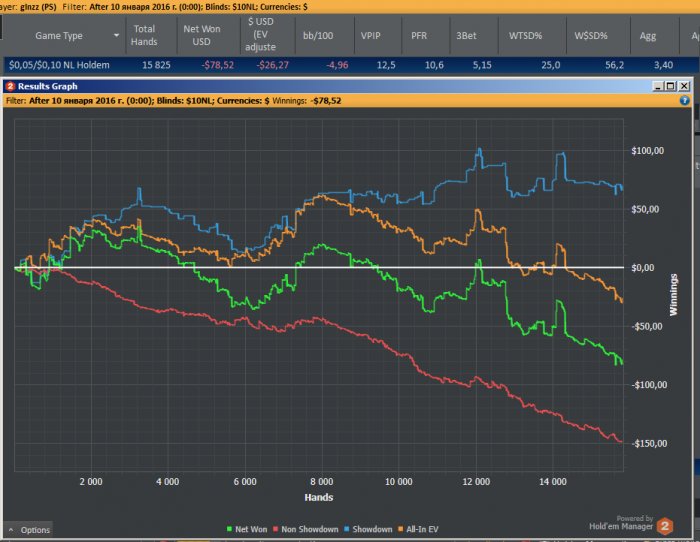
Task: Click the -$150,00 y-axis tick label
Action: click(x=649, y=443)
